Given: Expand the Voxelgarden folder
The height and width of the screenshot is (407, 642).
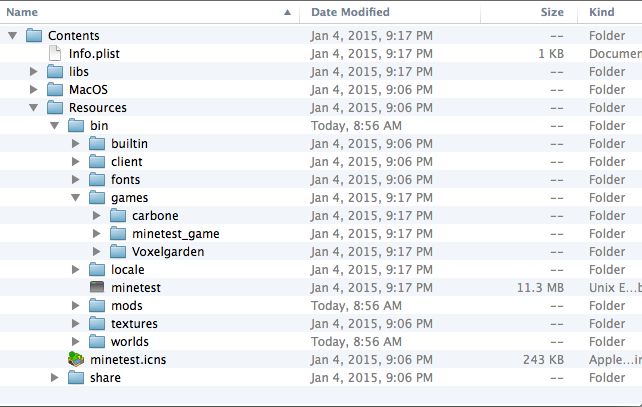Looking at the screenshot, I should coord(97,252).
